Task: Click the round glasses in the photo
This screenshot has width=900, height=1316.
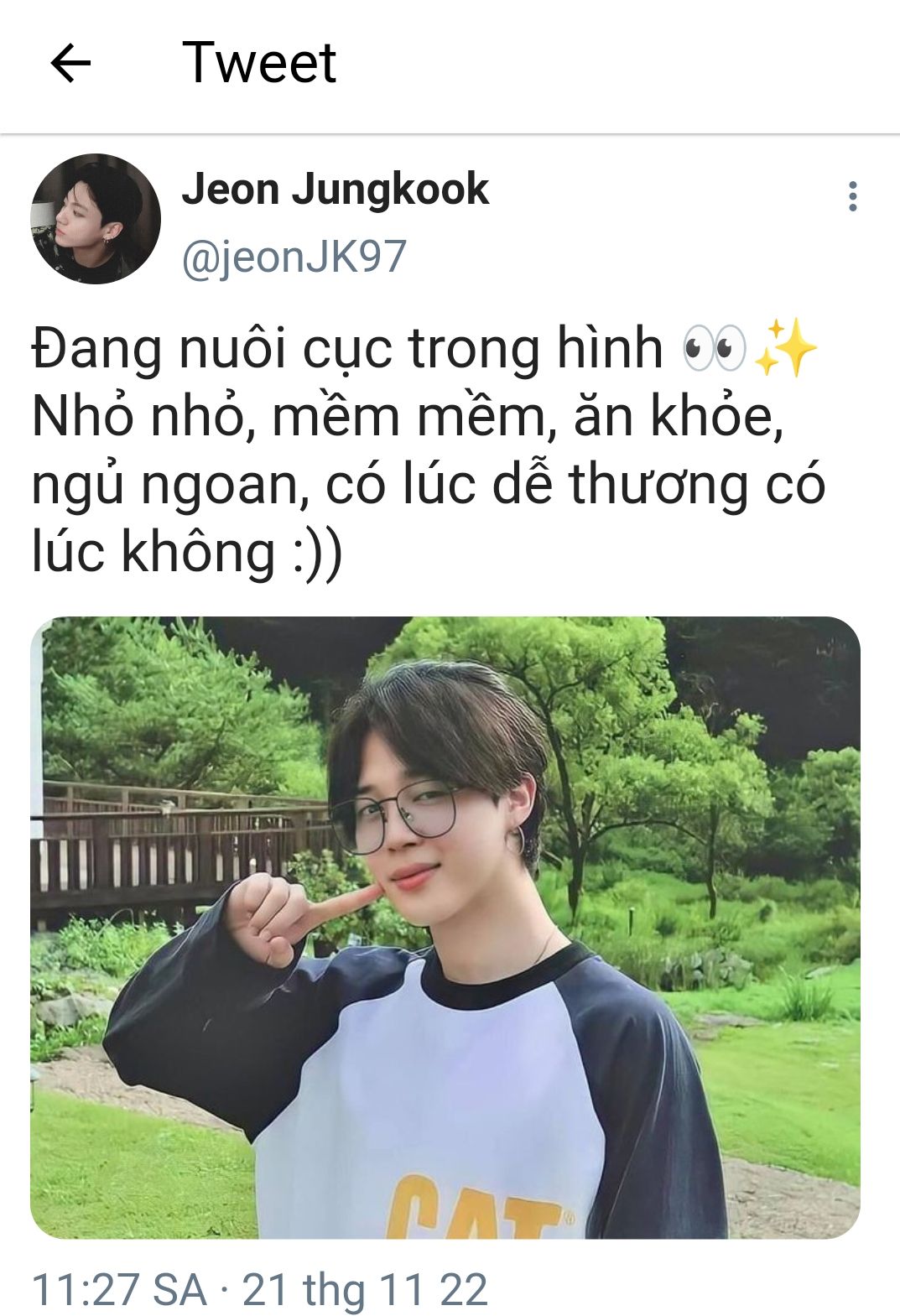Action: click(394, 814)
